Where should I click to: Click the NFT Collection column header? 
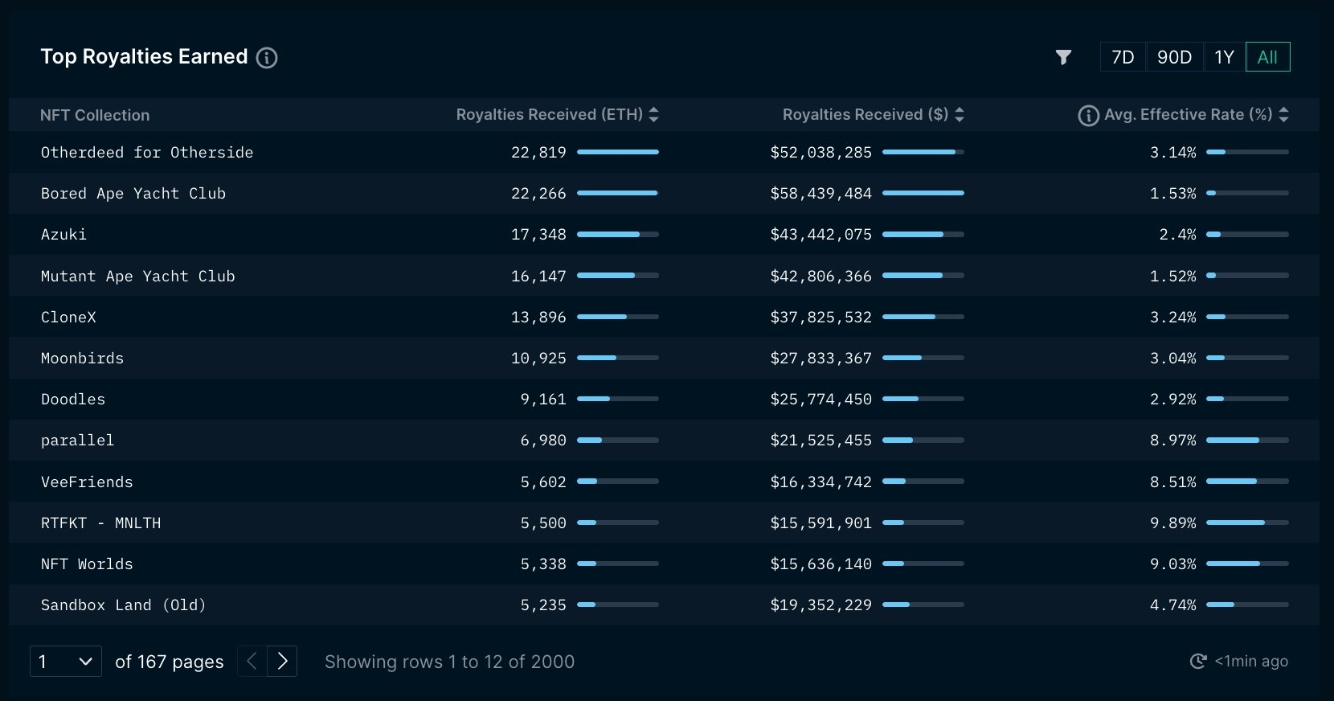coord(94,115)
